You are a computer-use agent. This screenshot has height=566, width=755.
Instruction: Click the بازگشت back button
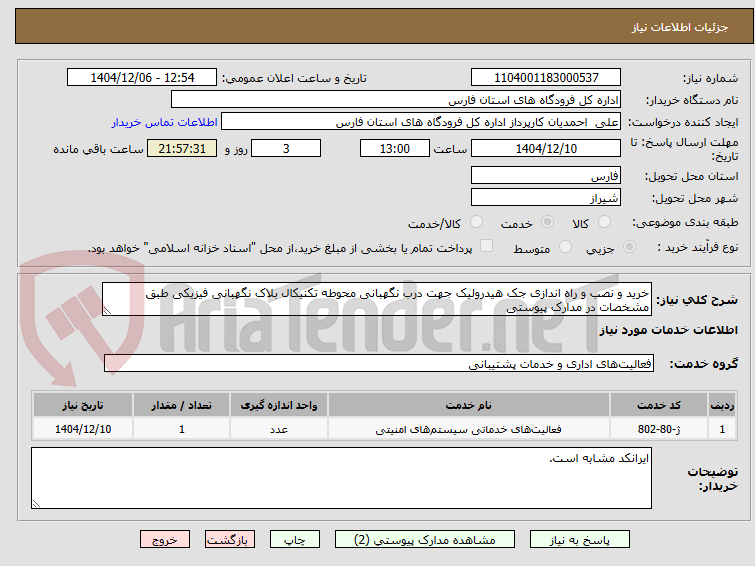(230, 540)
